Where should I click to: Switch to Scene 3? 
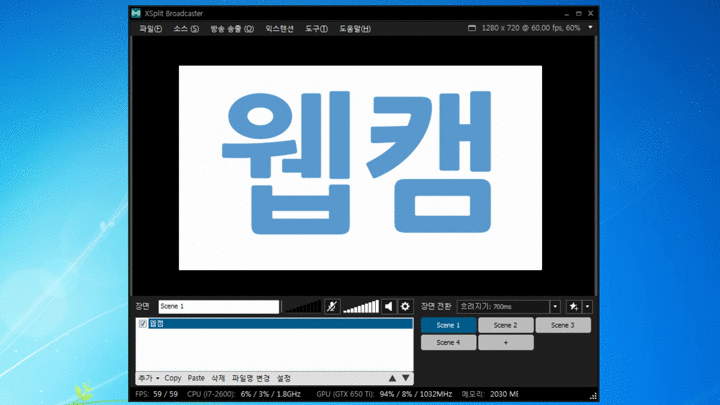point(563,325)
